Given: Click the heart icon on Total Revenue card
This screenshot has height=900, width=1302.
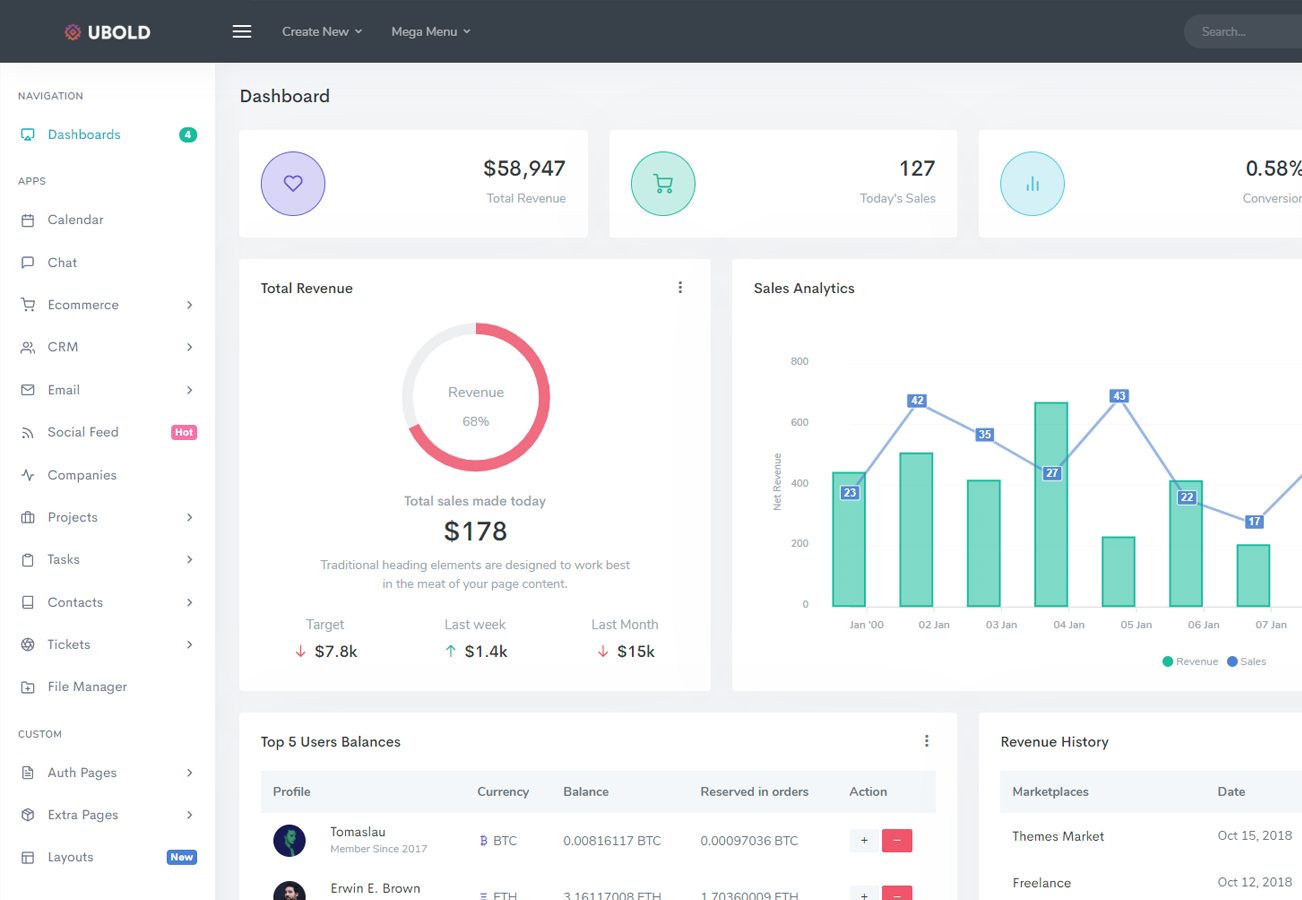Looking at the screenshot, I should [292, 183].
